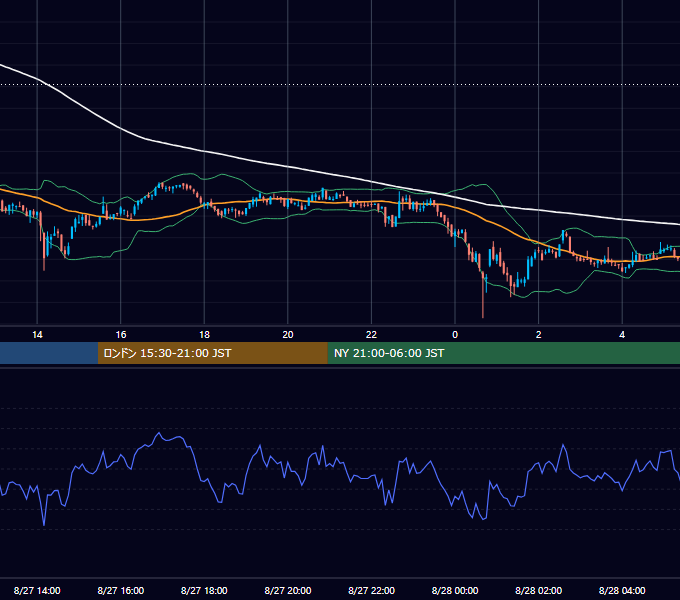Click the 8/27 16:00 date label
The height and width of the screenshot is (600, 680).
(121, 590)
